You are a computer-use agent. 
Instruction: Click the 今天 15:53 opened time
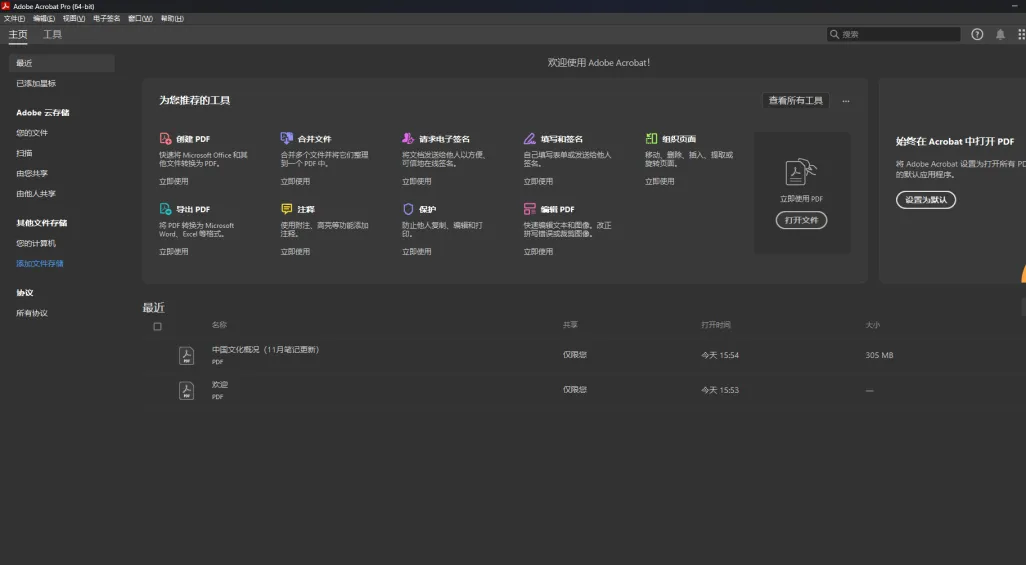click(x=720, y=390)
